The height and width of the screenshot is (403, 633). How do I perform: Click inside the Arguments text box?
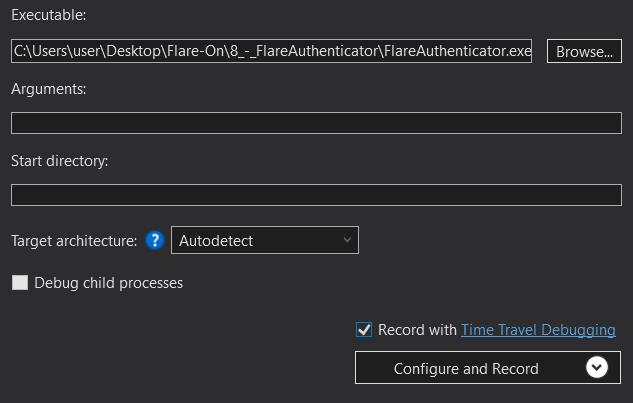[x=316, y=123]
